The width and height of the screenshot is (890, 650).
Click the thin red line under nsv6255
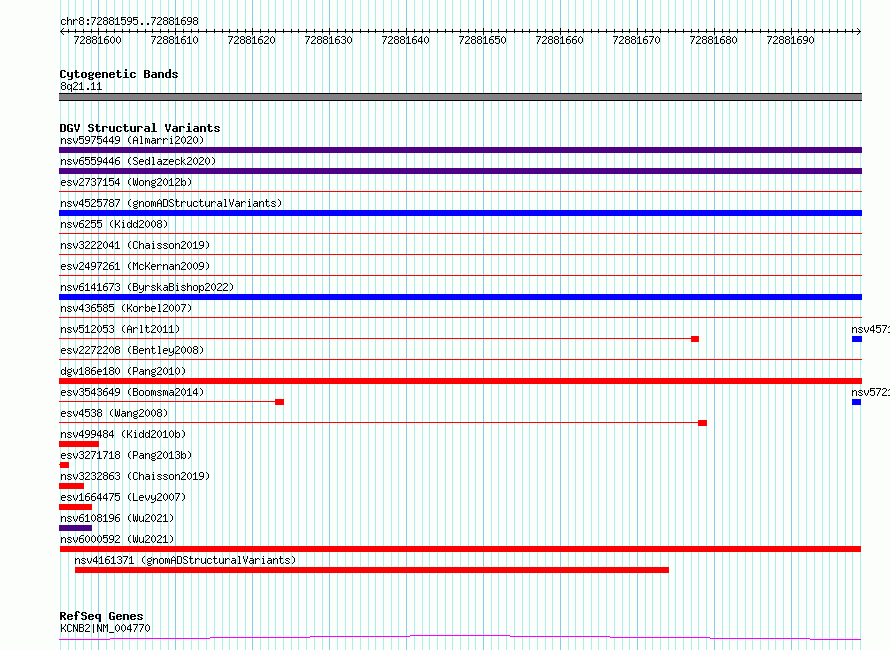[460, 234]
